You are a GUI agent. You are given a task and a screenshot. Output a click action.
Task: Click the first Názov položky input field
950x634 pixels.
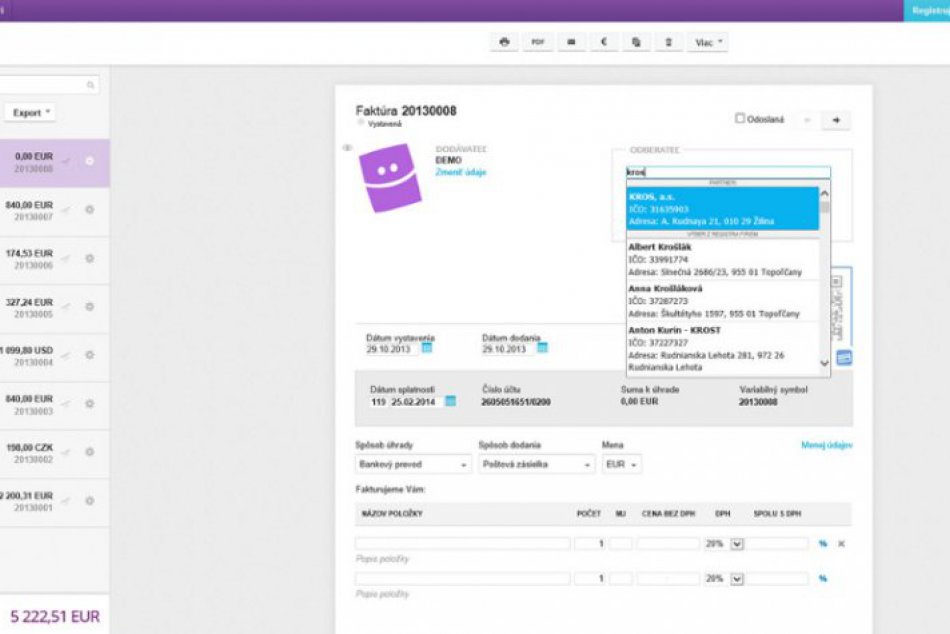tap(462, 544)
